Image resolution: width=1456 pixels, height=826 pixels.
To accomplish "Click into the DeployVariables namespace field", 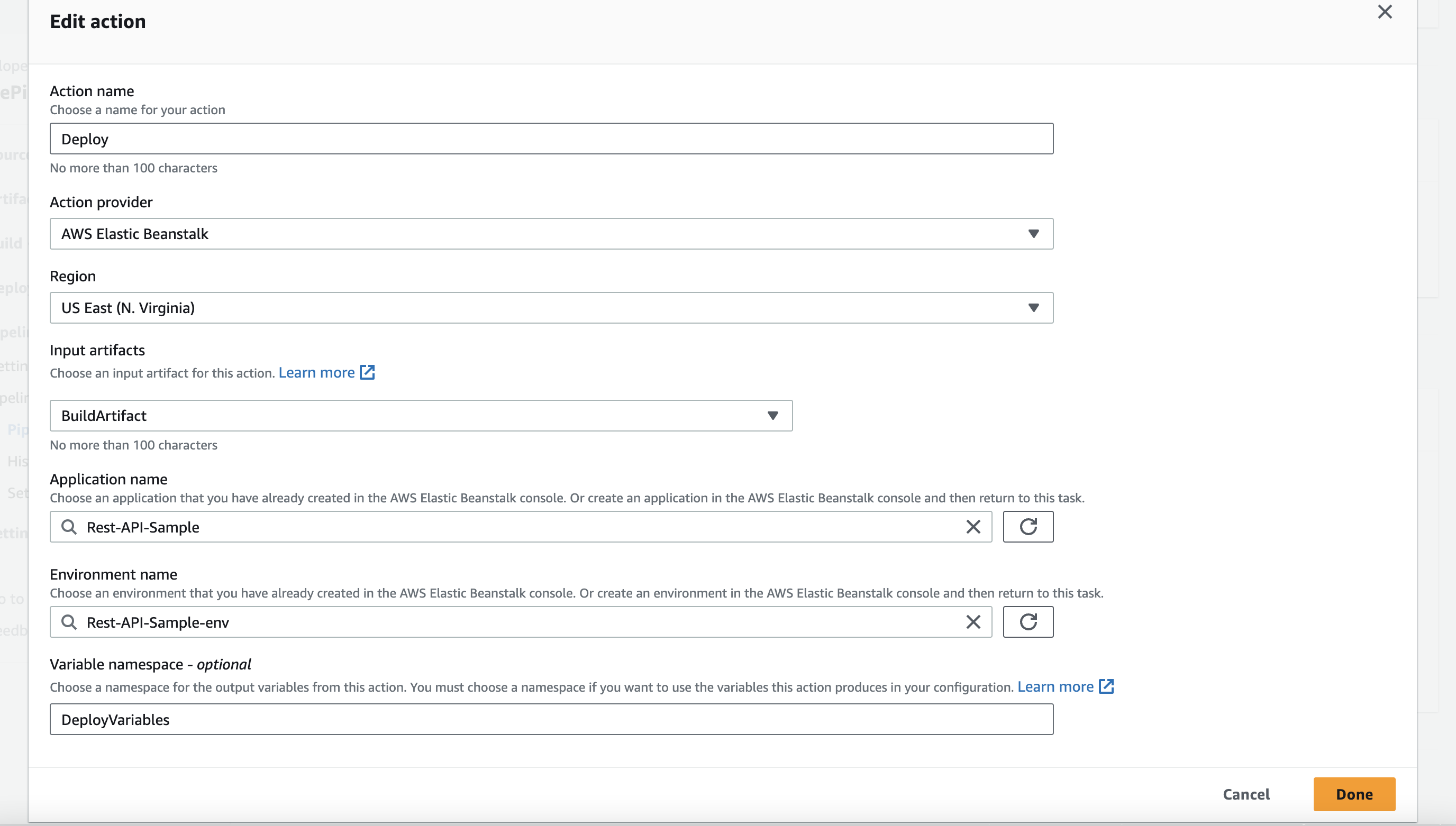I will click(x=550, y=719).
